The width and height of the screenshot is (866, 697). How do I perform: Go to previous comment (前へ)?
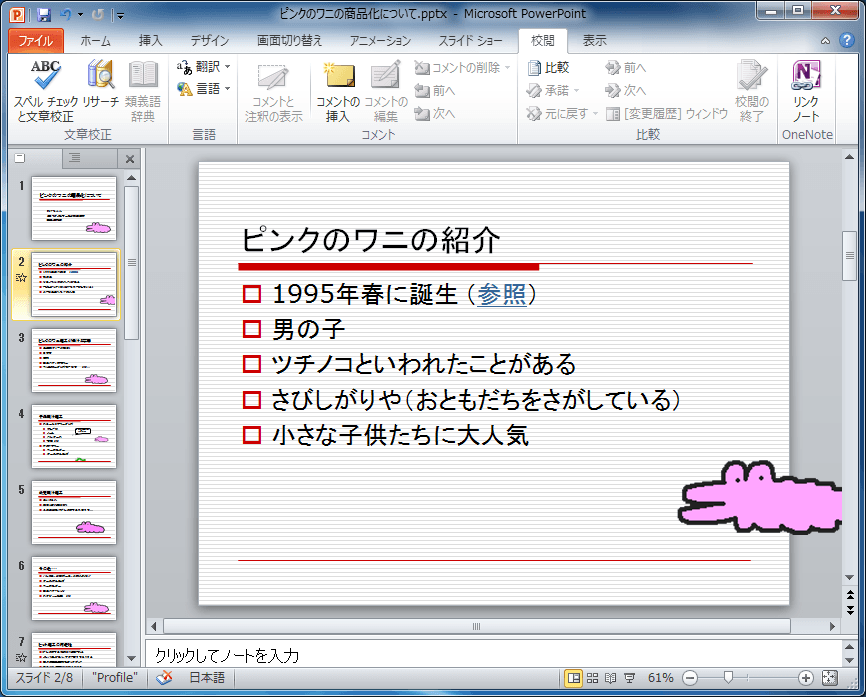(435, 91)
